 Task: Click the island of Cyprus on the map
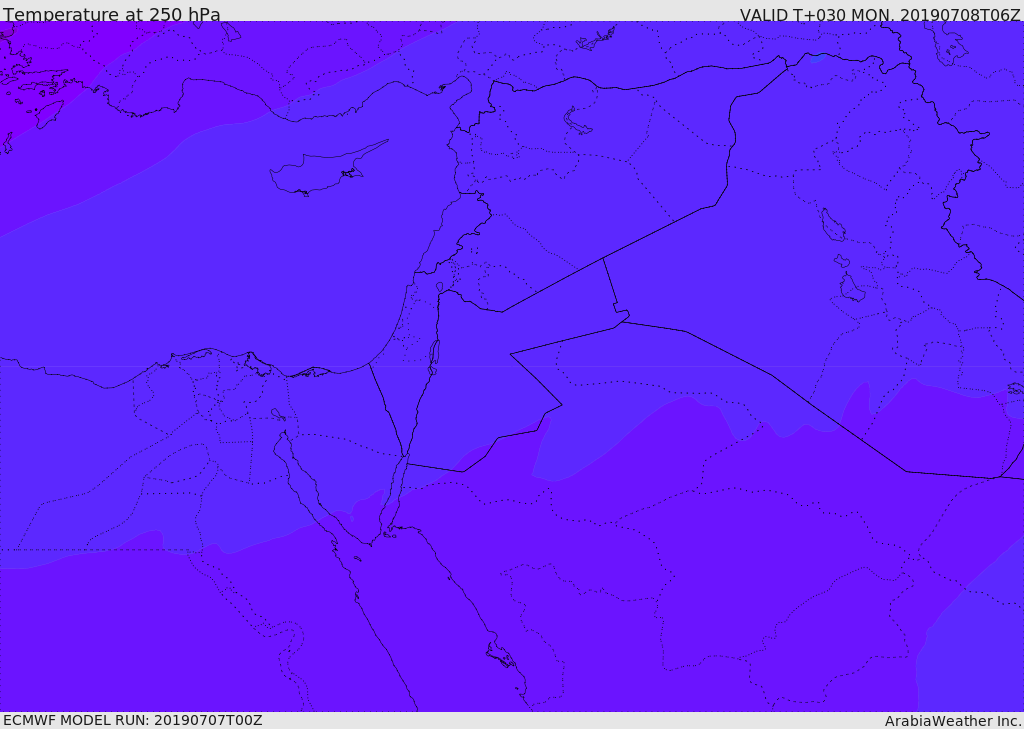[x=327, y=170]
